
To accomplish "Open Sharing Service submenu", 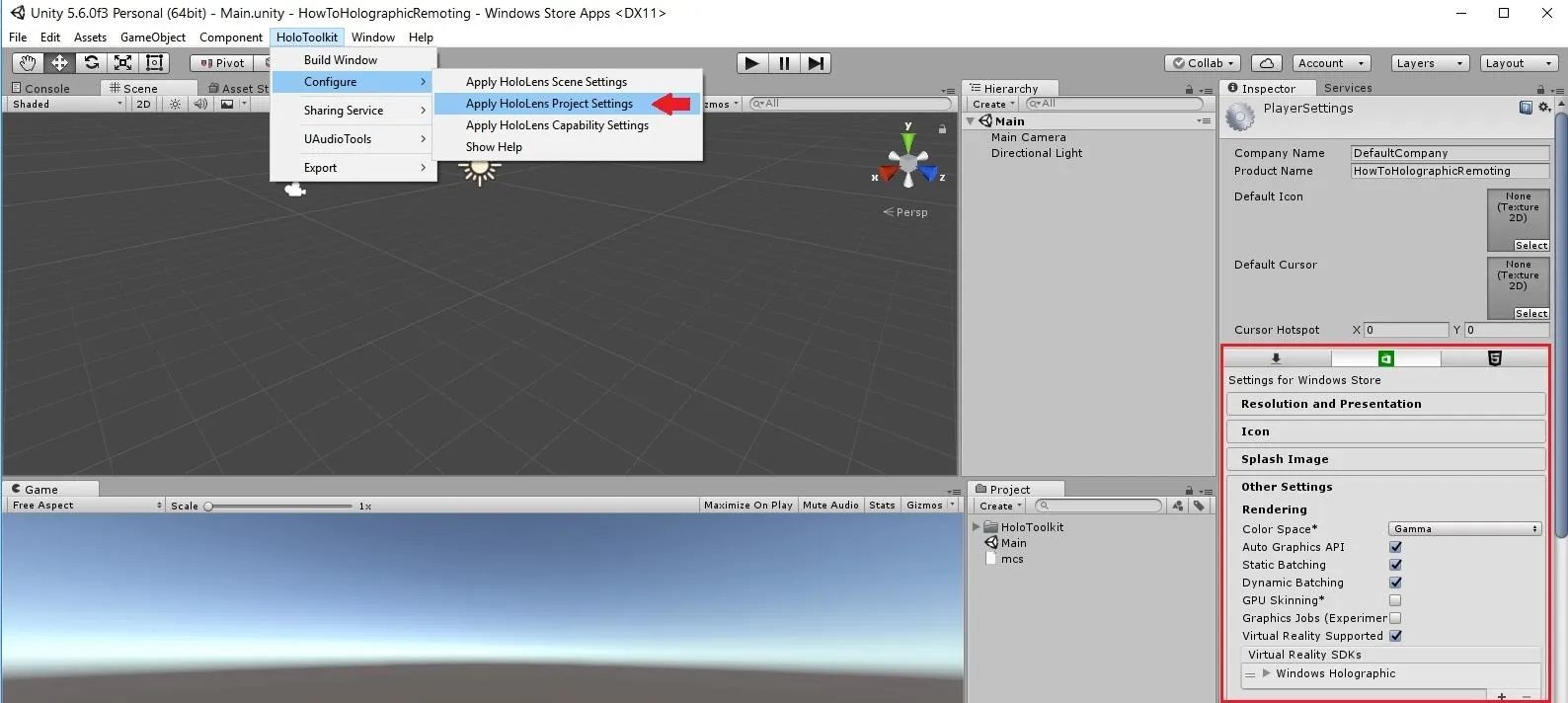I will 353,111.
